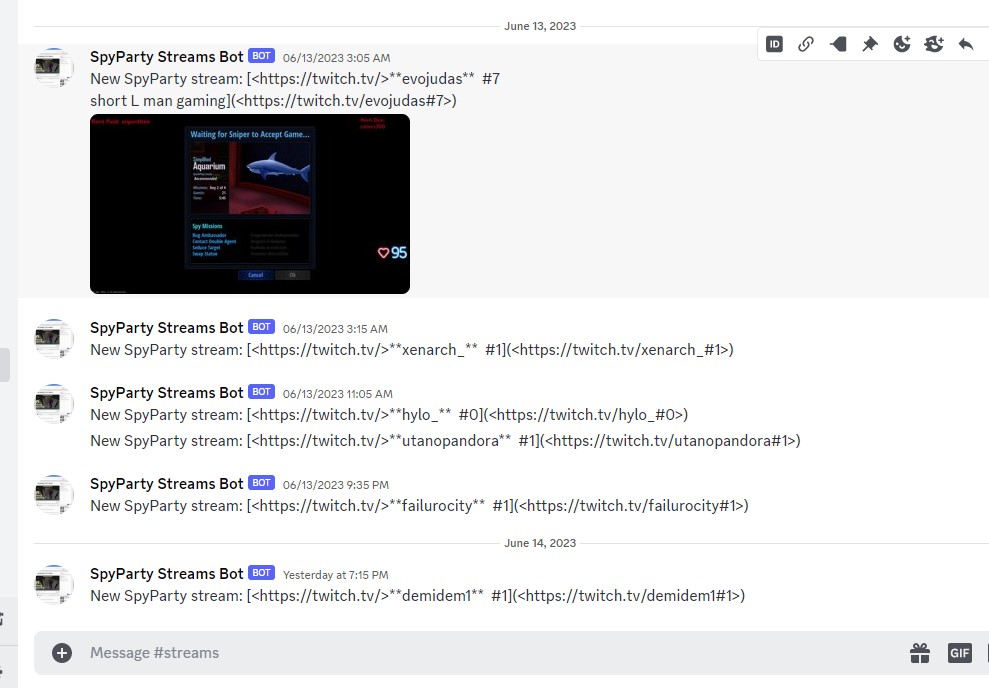
Task: Click the hylo_ stream announcement text
Action: coord(389,415)
